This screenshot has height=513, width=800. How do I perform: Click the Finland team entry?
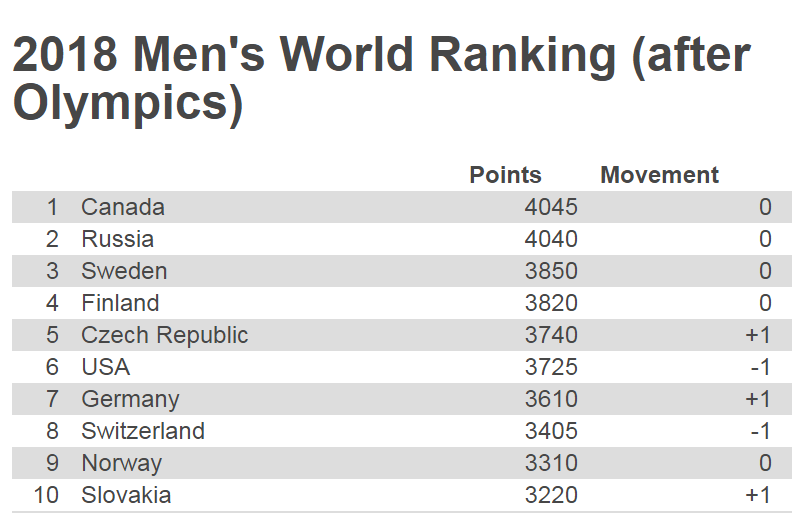pos(120,303)
